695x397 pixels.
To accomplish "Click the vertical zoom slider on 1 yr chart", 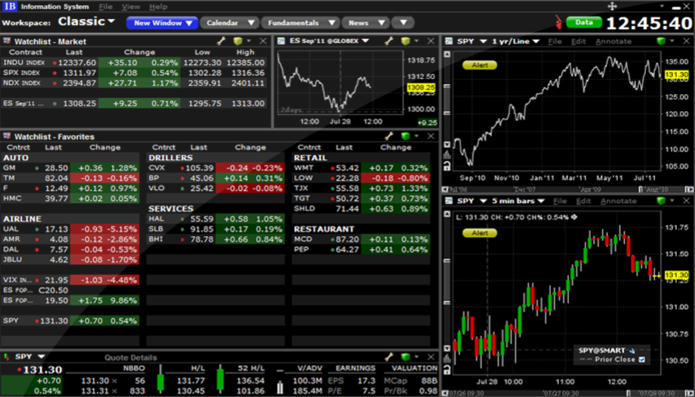I will 447,100.
